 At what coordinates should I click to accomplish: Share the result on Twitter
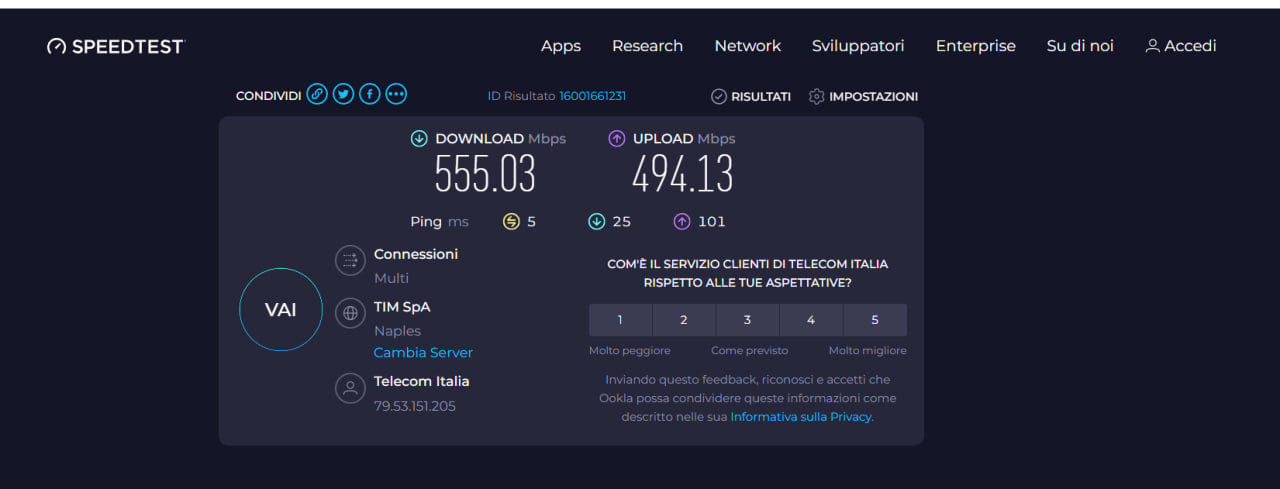click(343, 94)
